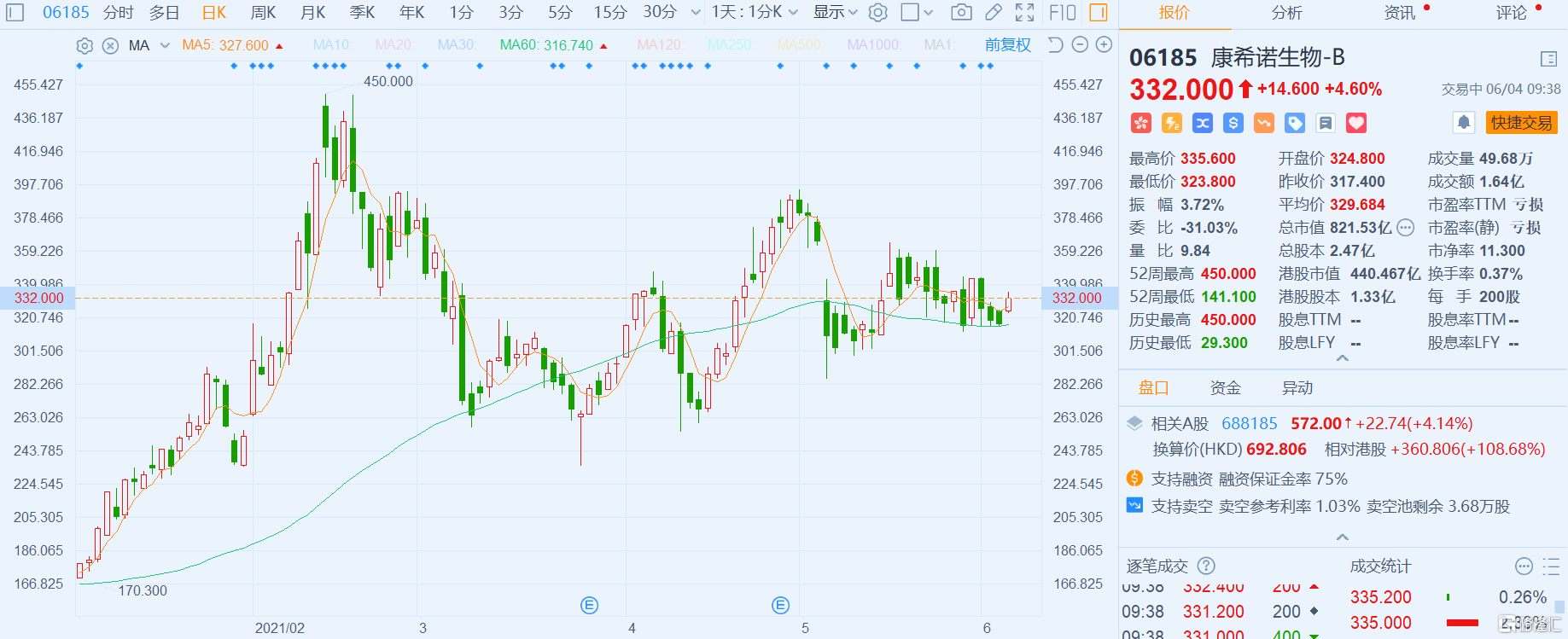This screenshot has height=639, width=1568.
Task: Click the 前复权 adjustment option
Action: click(1007, 45)
